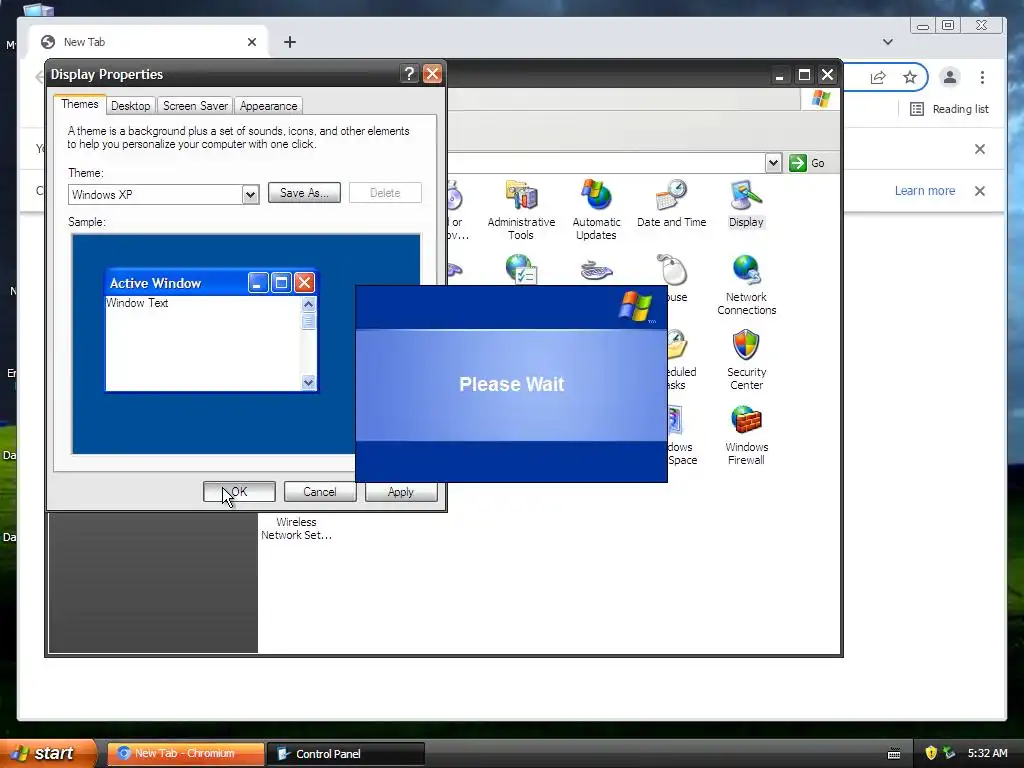Viewport: 1024px width, 768px height.
Task: Open Network Connections icon
Action: point(746,285)
